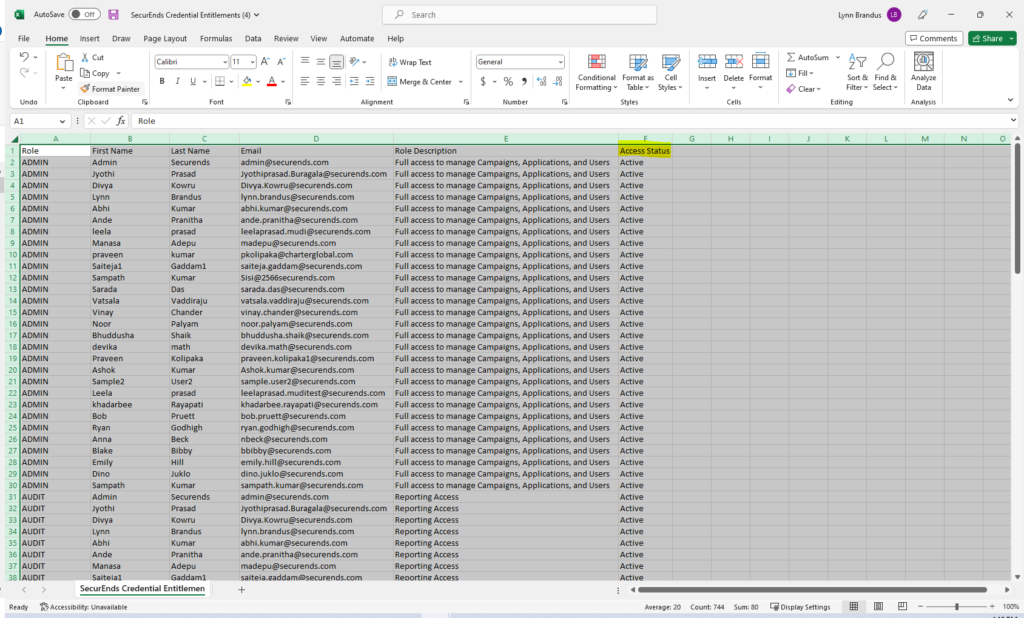Click Merge & Center button
Screen dimensions: 1024x618
click(x=419, y=82)
